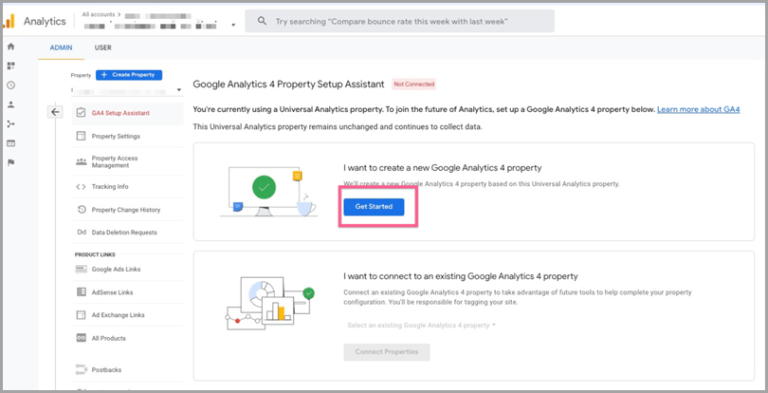The height and width of the screenshot is (393, 768).
Task: Click the GA4 Setup Assistant checkbox icon
Action: point(81,113)
